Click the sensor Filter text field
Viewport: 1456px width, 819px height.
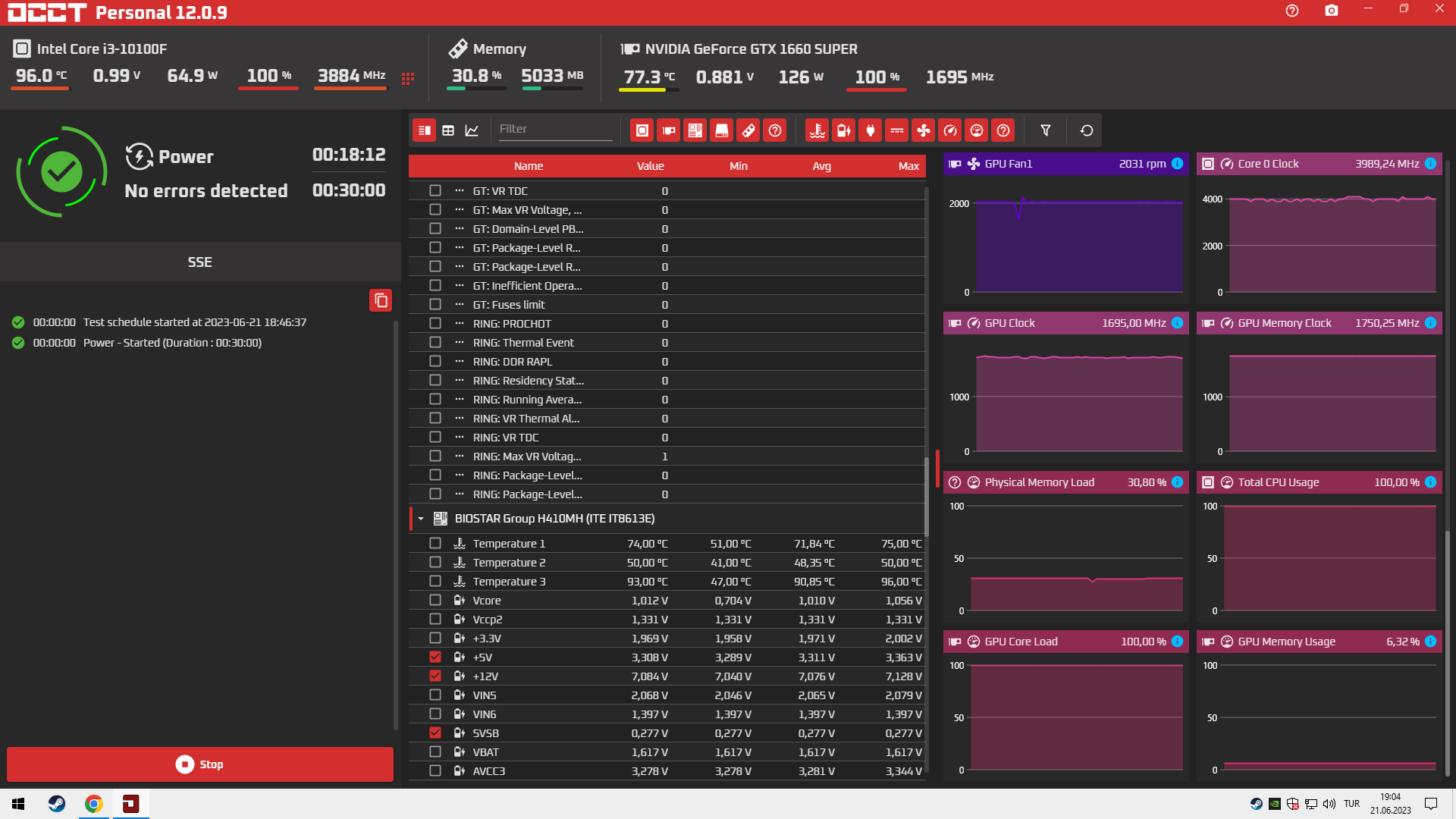pyautogui.click(x=554, y=130)
